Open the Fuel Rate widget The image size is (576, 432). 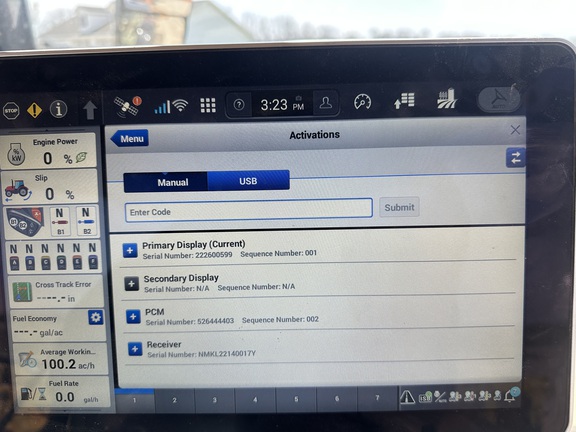pos(63,392)
